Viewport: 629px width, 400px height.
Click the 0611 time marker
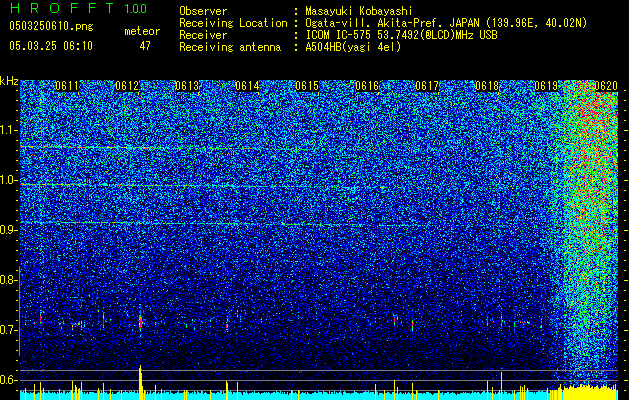[x=67, y=86]
